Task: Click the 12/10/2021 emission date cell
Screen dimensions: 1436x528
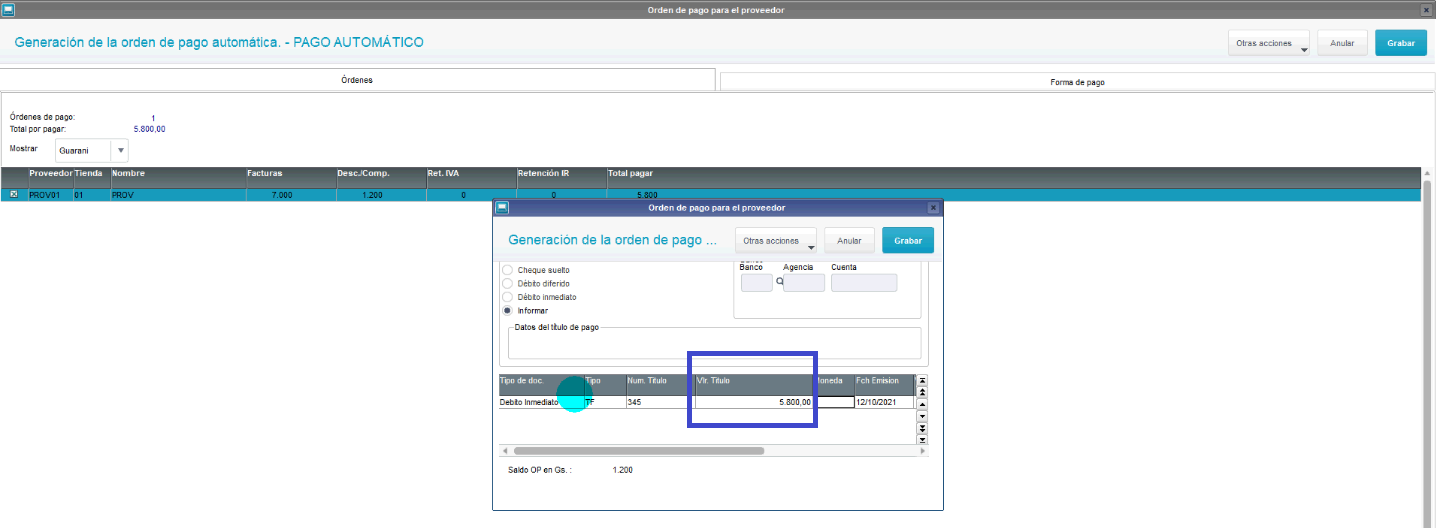Action: (x=884, y=402)
